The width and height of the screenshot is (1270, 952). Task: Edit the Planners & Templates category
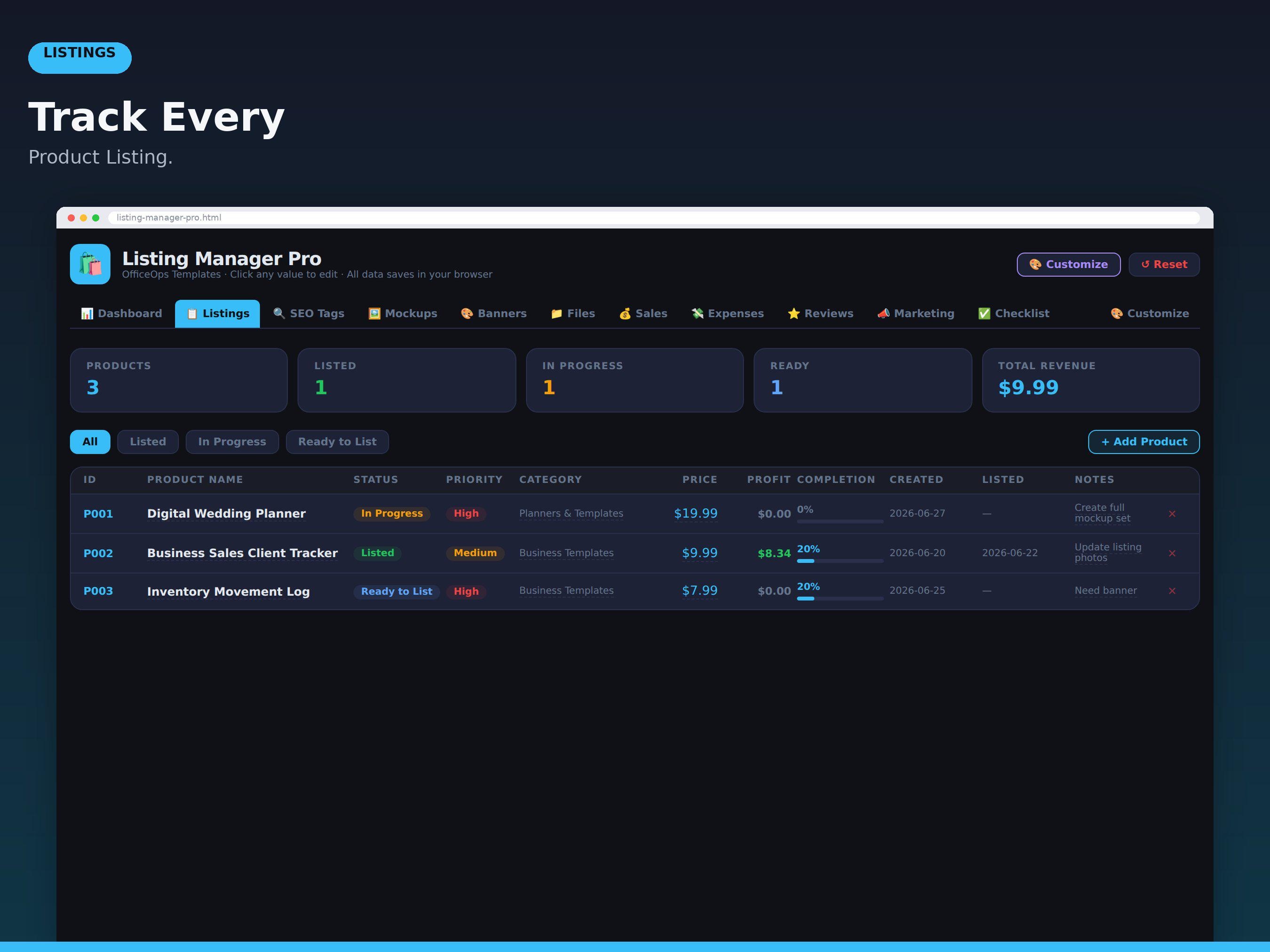pos(571,513)
